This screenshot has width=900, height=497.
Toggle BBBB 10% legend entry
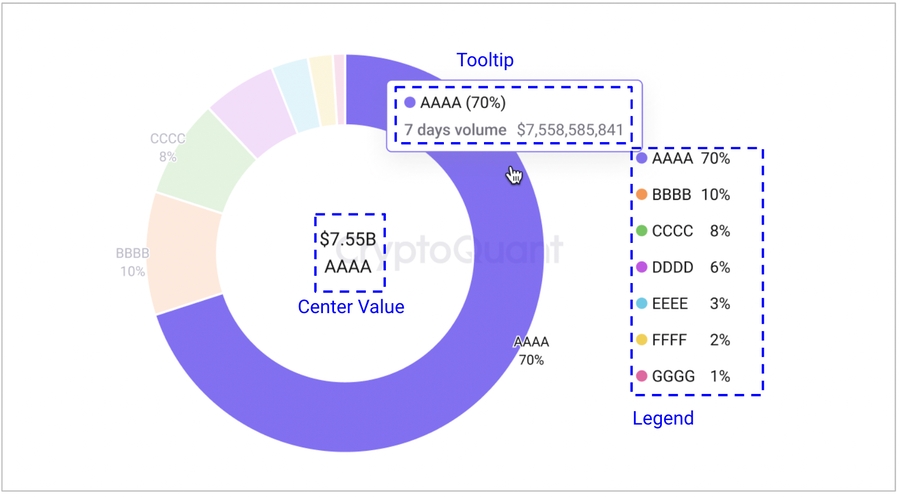click(690, 195)
